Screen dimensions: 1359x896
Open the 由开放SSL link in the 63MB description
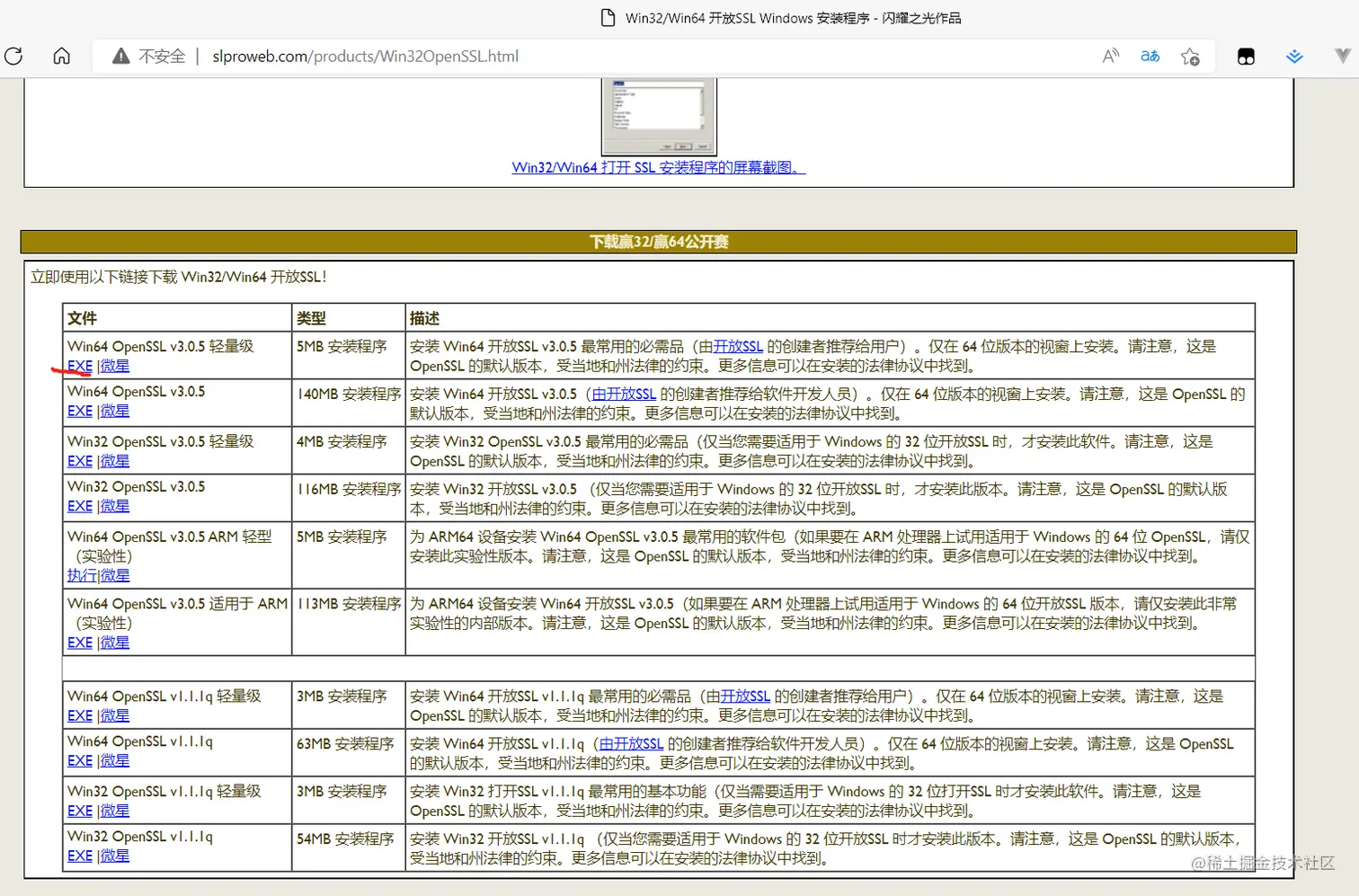click(631, 743)
